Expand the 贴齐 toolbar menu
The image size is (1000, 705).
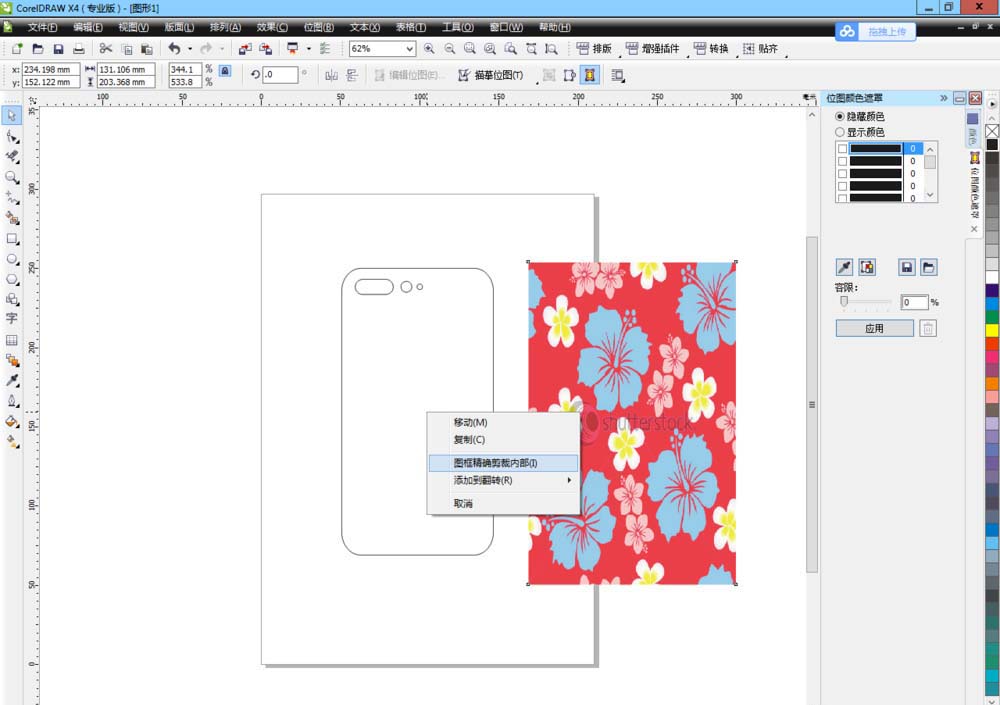coord(760,48)
